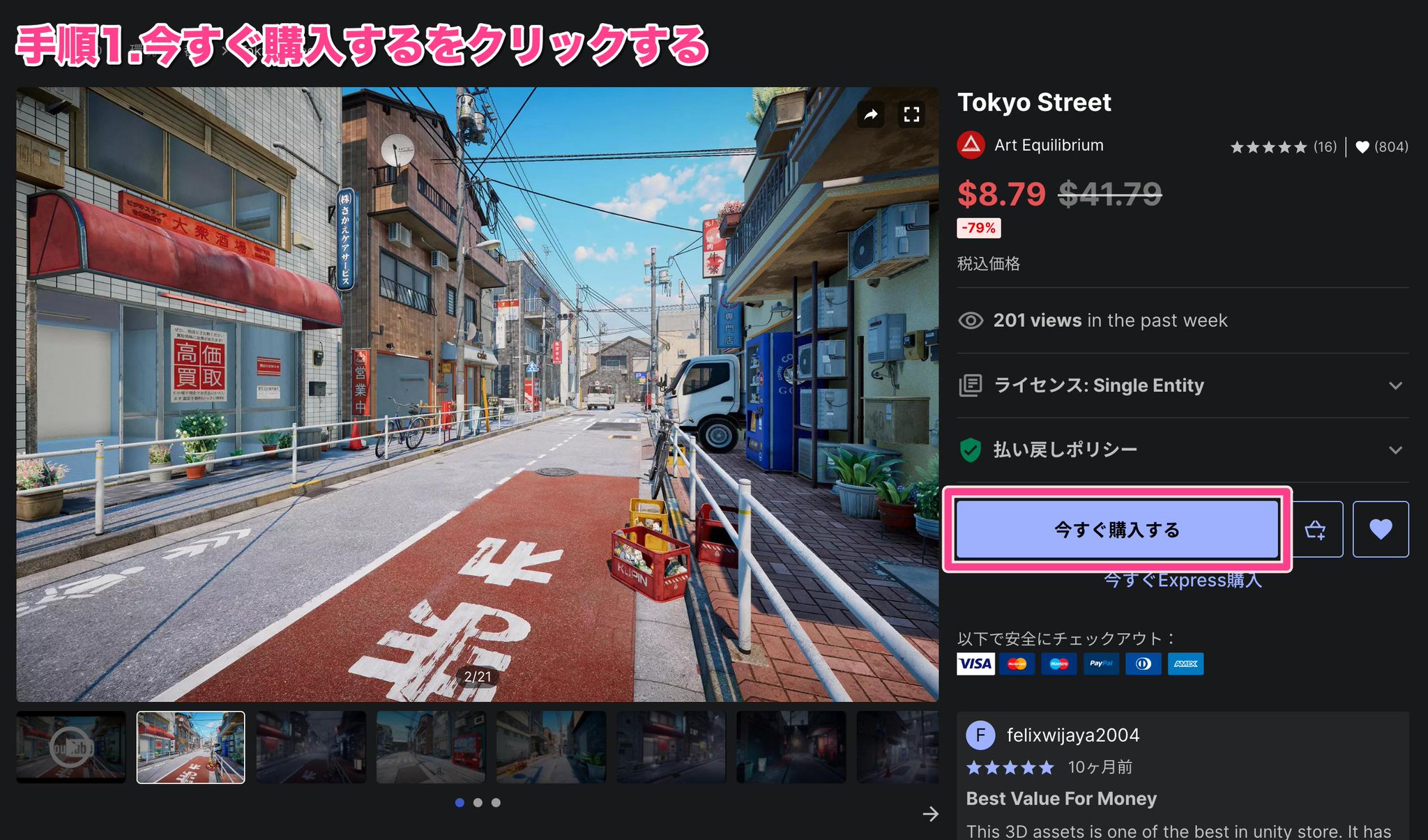The image size is (1428, 840).
Task: Click the 10ヶ月前 review date
Action: pos(1100,768)
